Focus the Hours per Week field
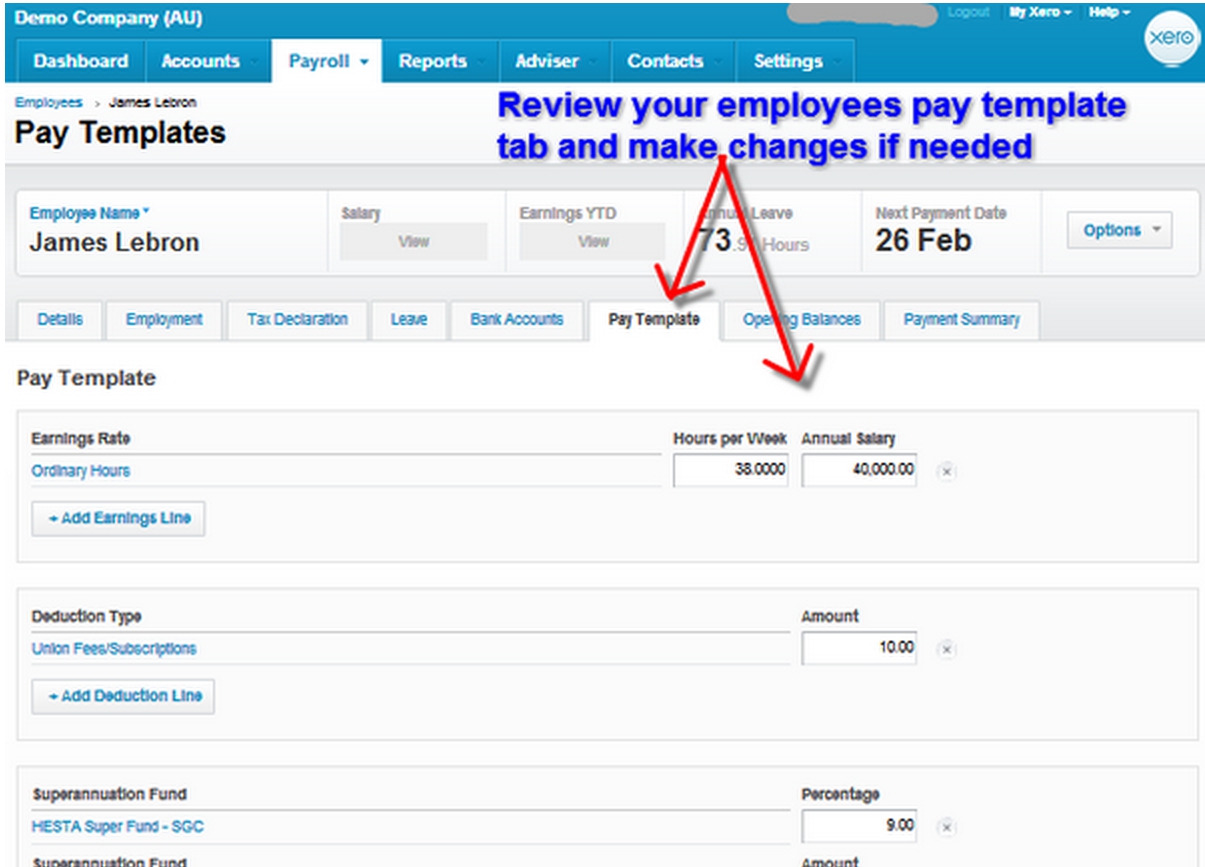 click(730, 470)
